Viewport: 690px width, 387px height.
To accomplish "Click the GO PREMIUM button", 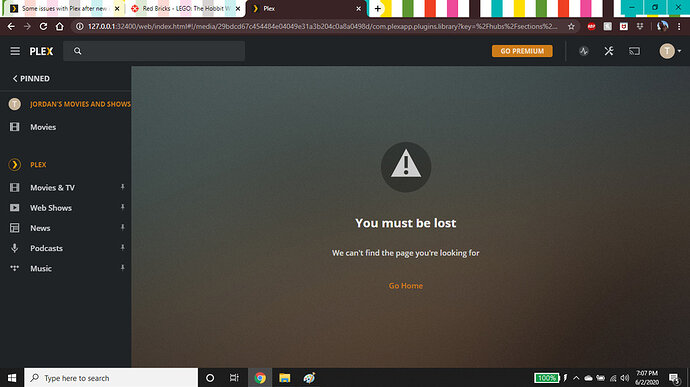I will [522, 51].
